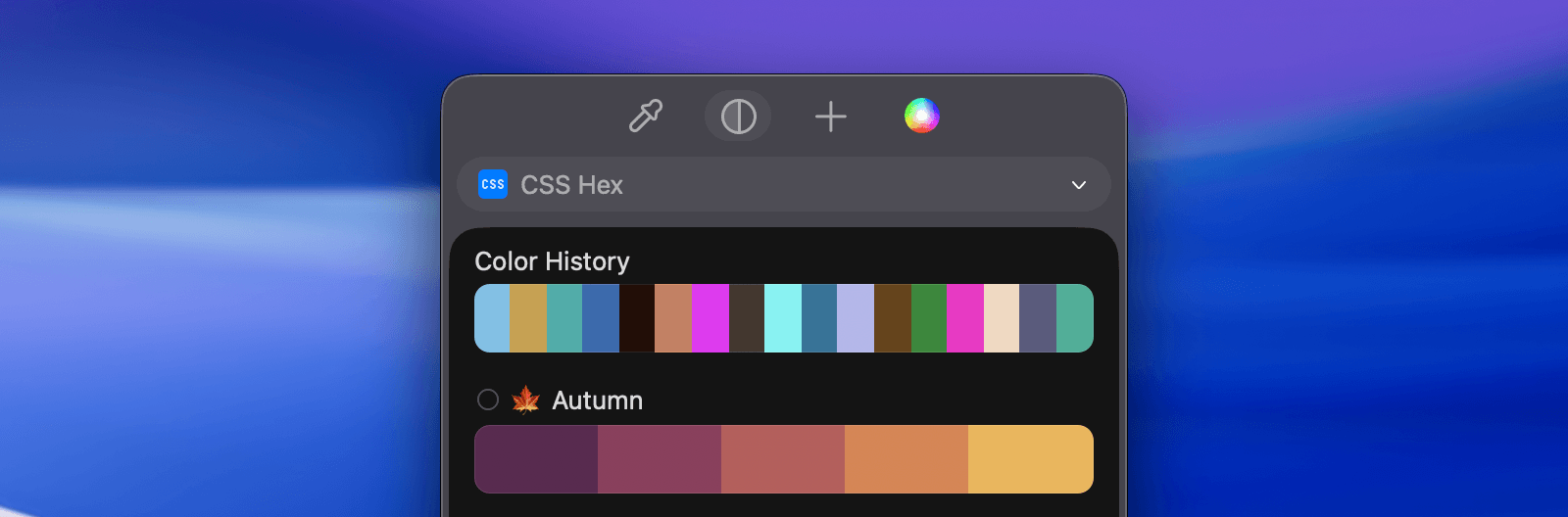Pick terracotta swatch in Color History

[x=673, y=318]
